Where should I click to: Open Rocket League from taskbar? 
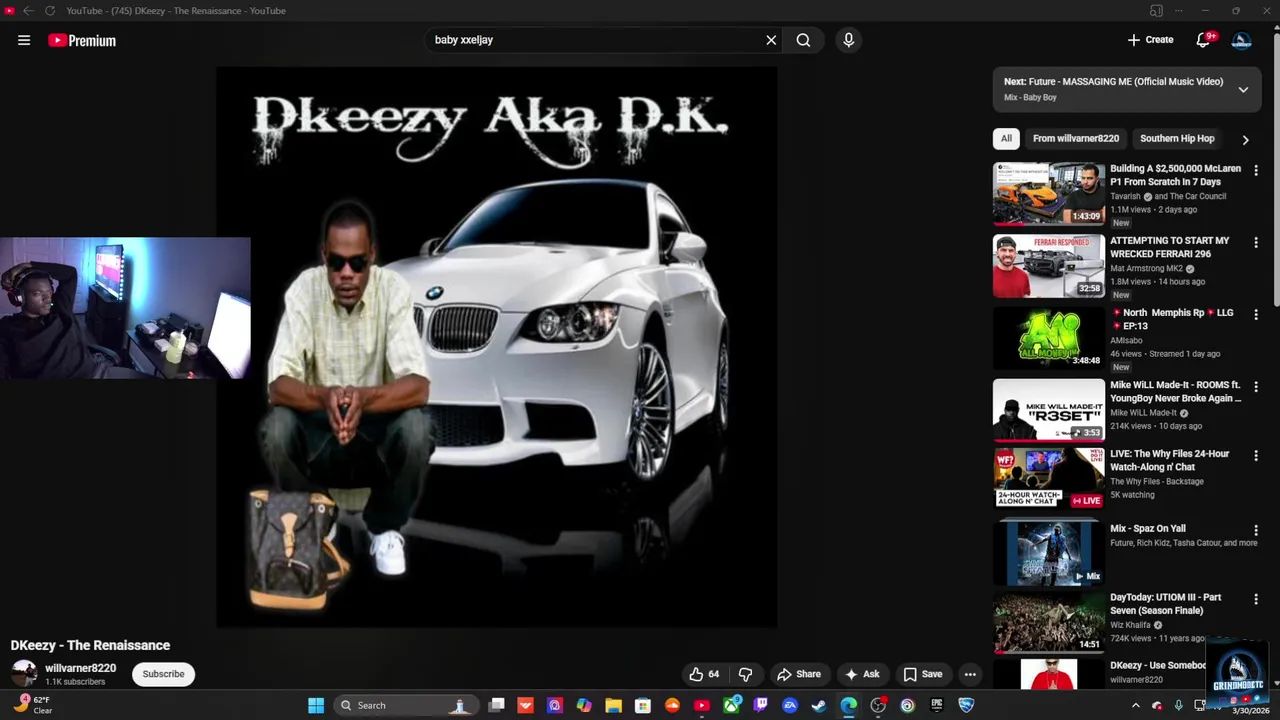coord(966,706)
